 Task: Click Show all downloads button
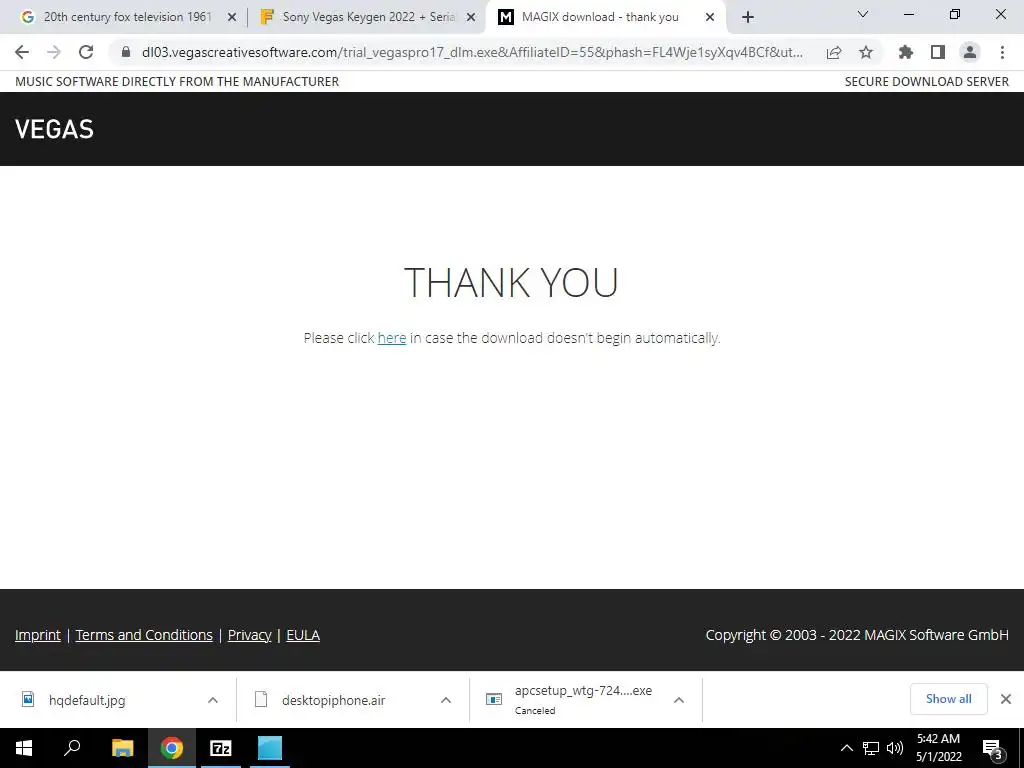(949, 699)
